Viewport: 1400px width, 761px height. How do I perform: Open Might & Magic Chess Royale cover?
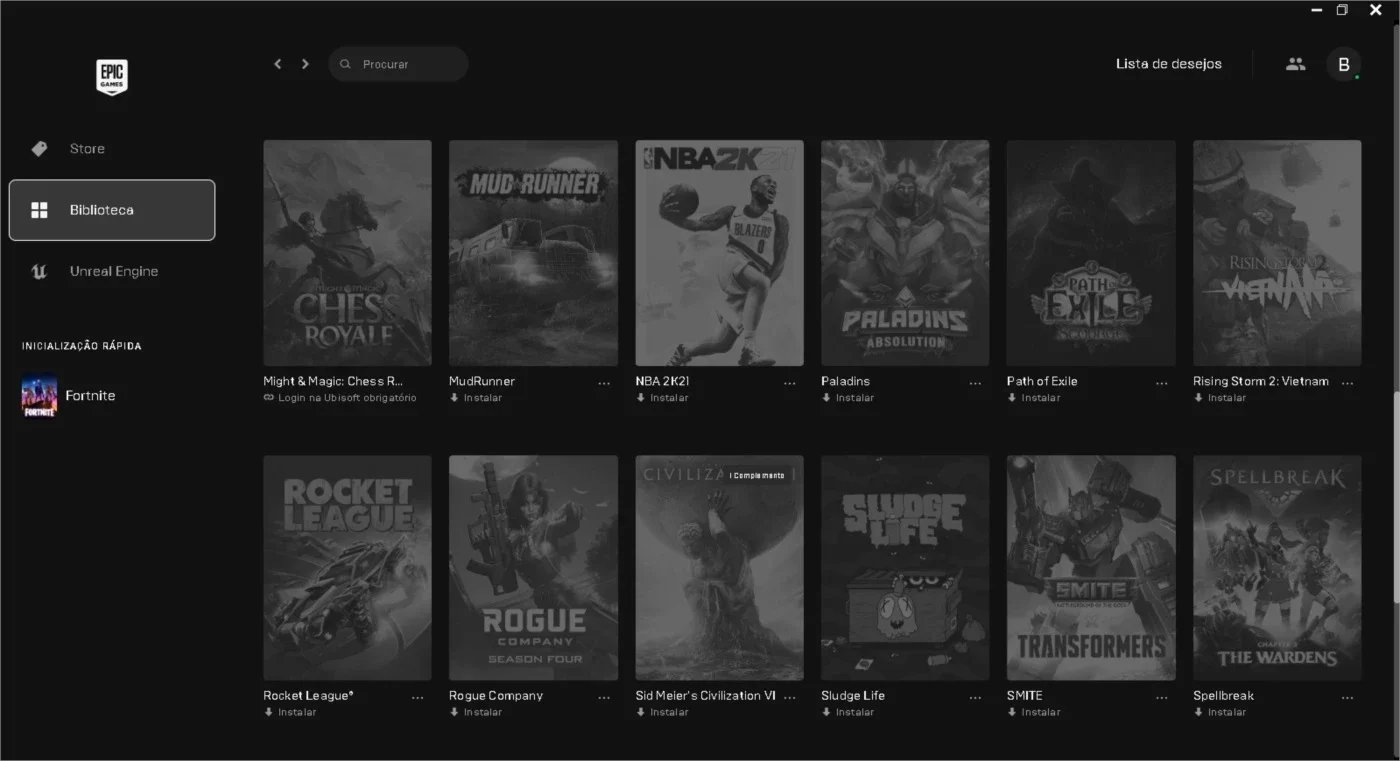tap(348, 253)
